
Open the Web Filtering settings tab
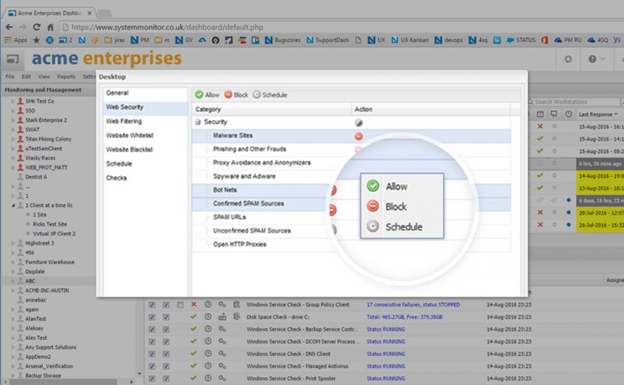[124, 121]
